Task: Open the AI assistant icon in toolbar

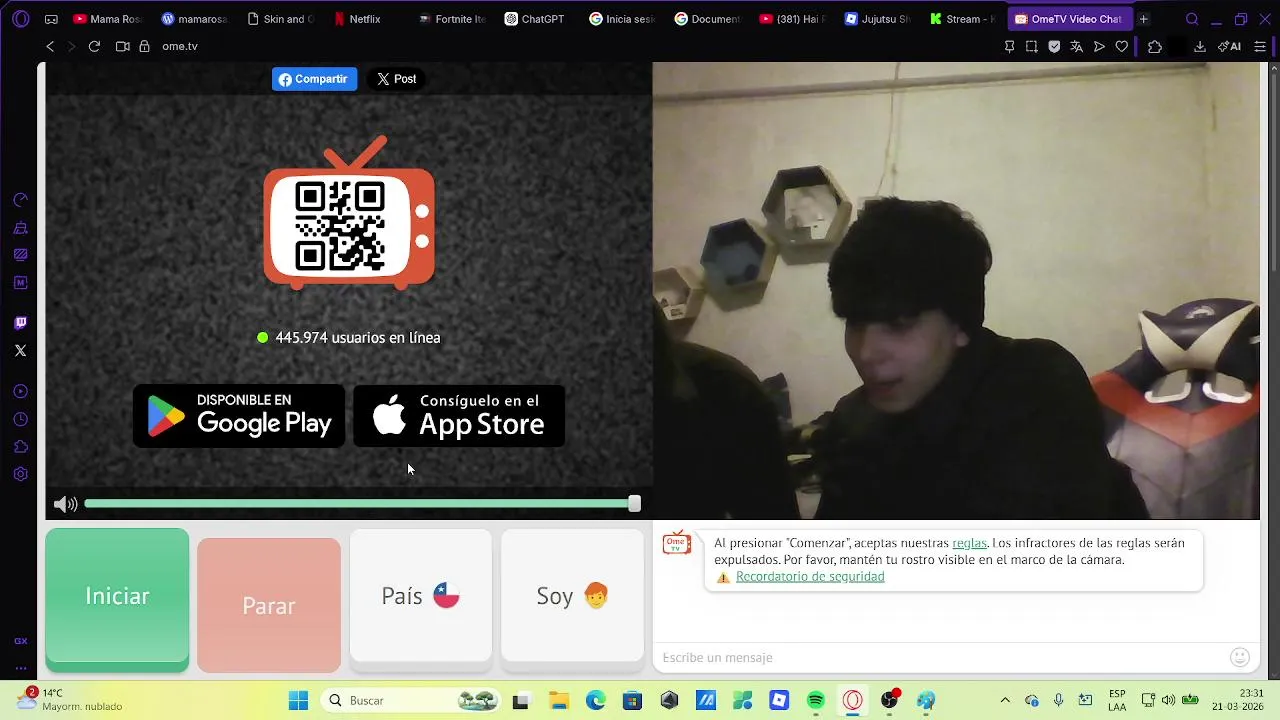Action: [x=1231, y=46]
